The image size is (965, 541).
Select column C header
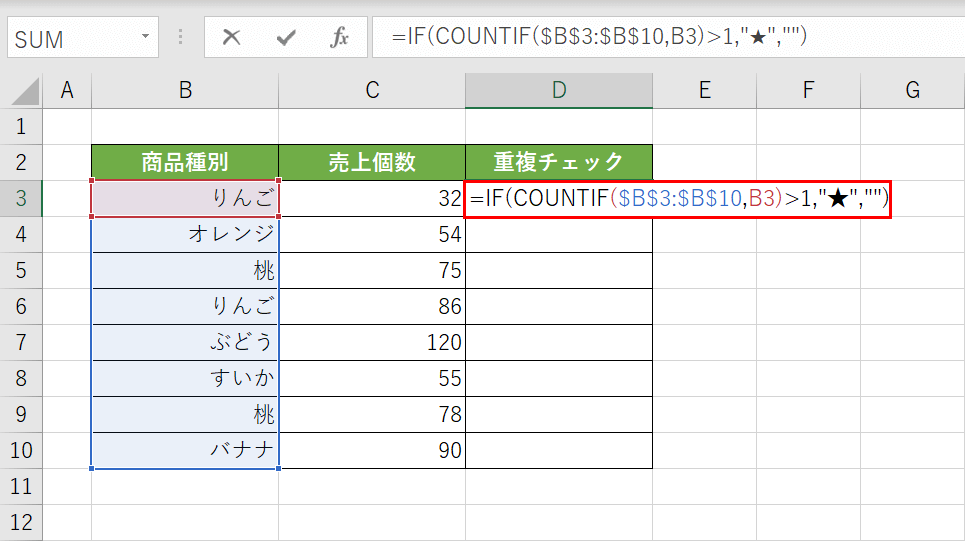(x=372, y=91)
